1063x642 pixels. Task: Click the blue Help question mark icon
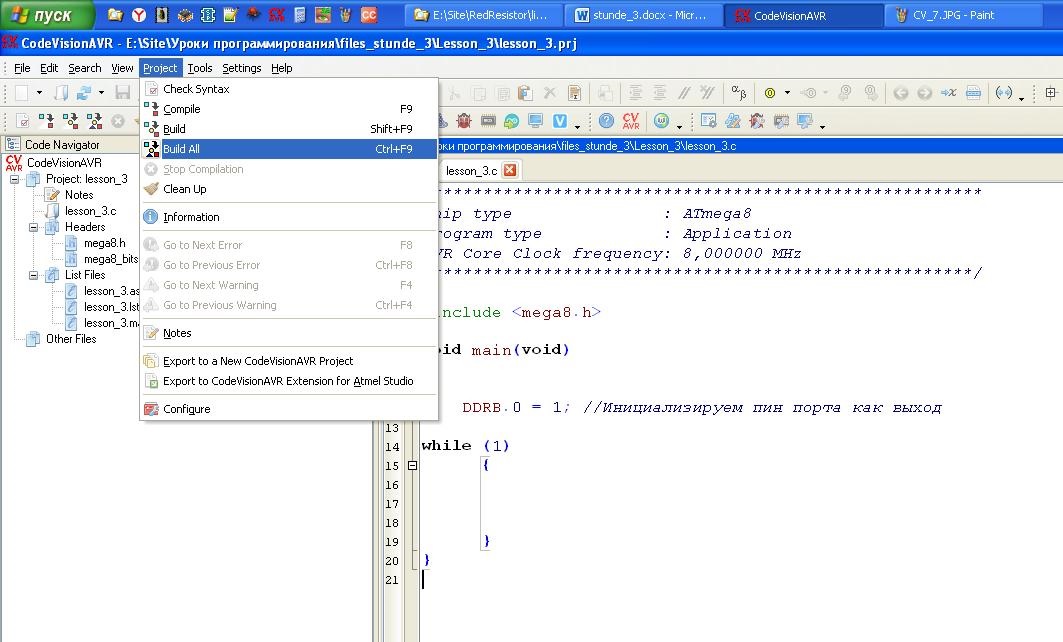click(606, 121)
